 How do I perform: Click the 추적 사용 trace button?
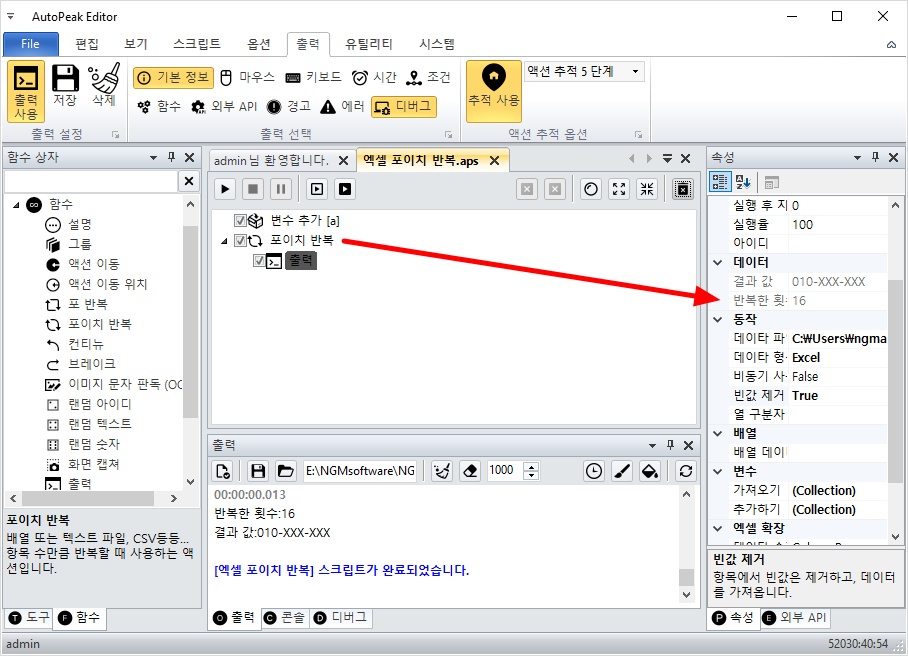493,91
